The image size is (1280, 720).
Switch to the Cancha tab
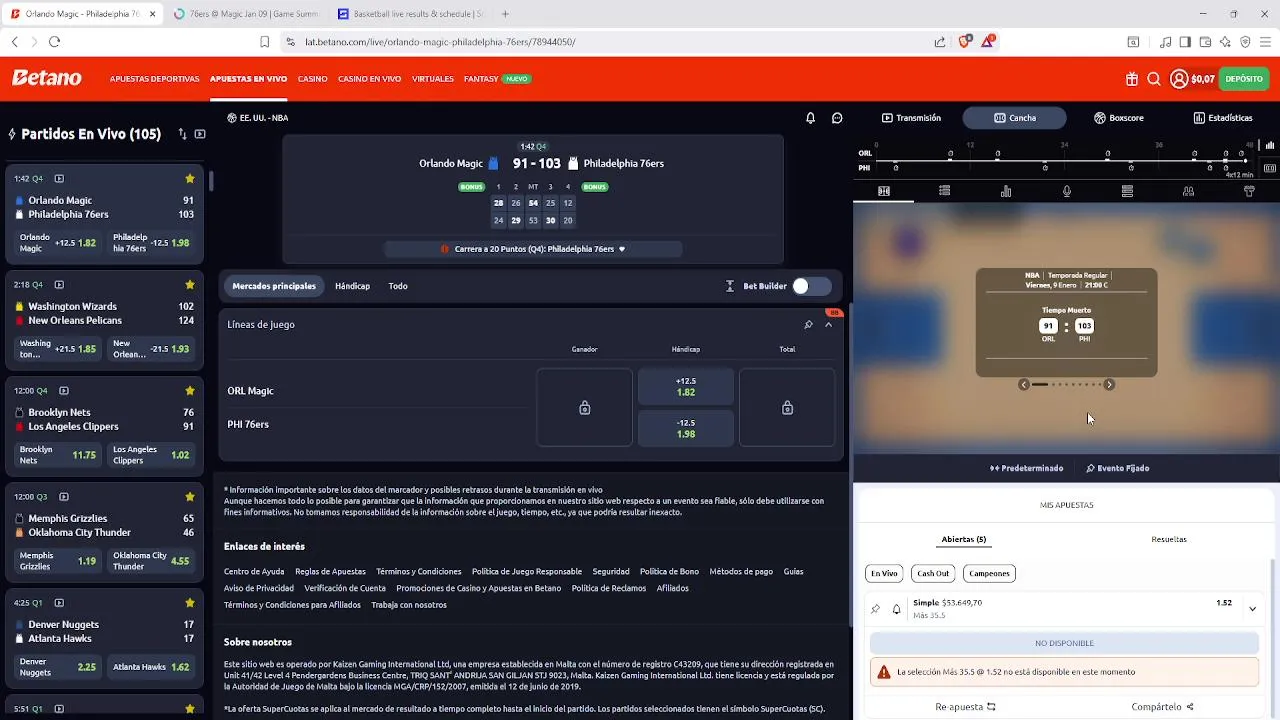(x=1015, y=118)
